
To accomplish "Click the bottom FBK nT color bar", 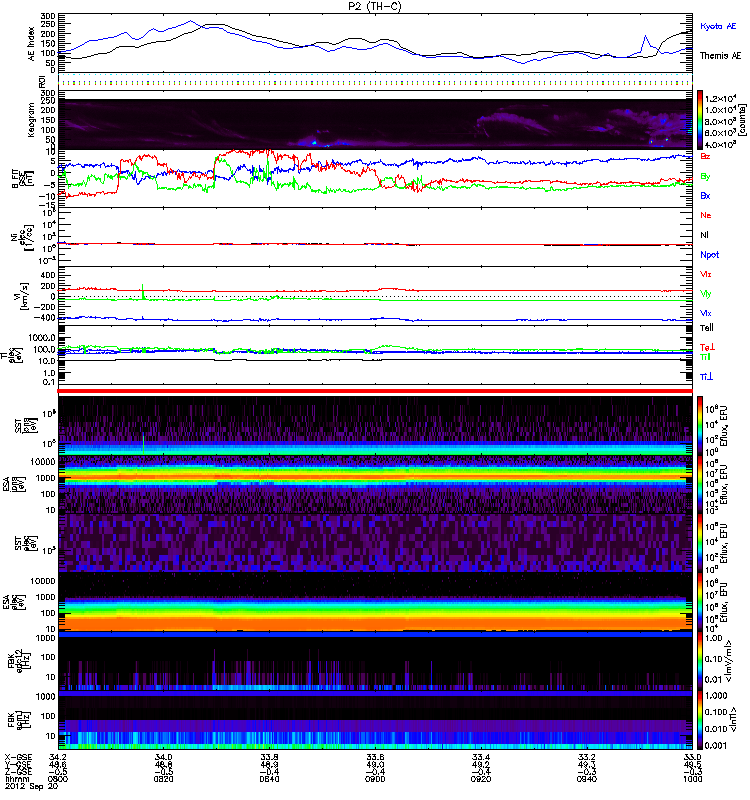I will [703, 720].
